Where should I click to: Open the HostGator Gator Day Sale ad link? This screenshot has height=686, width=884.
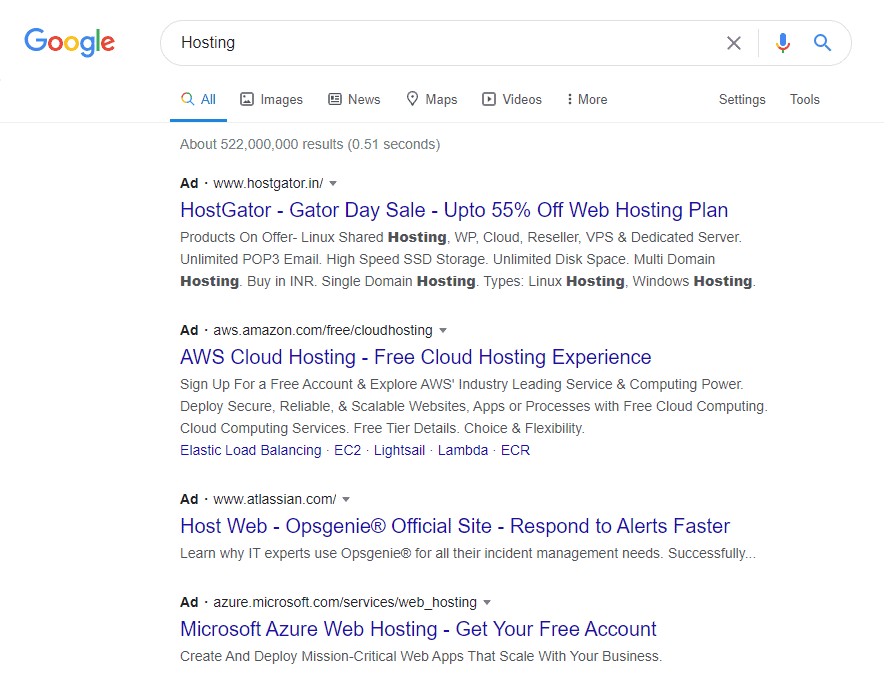(454, 210)
